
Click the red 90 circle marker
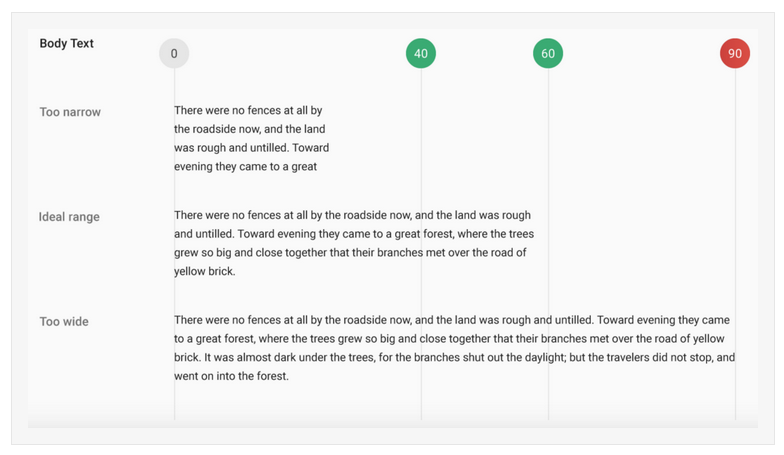(735, 54)
